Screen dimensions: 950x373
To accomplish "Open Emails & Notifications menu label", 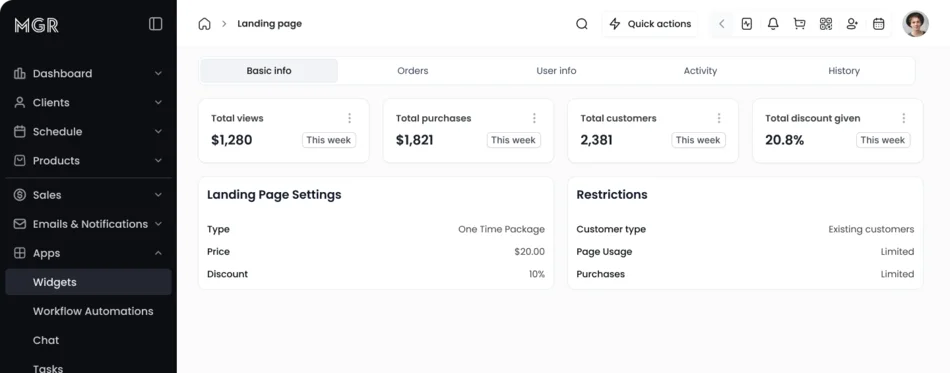I will pos(90,224).
